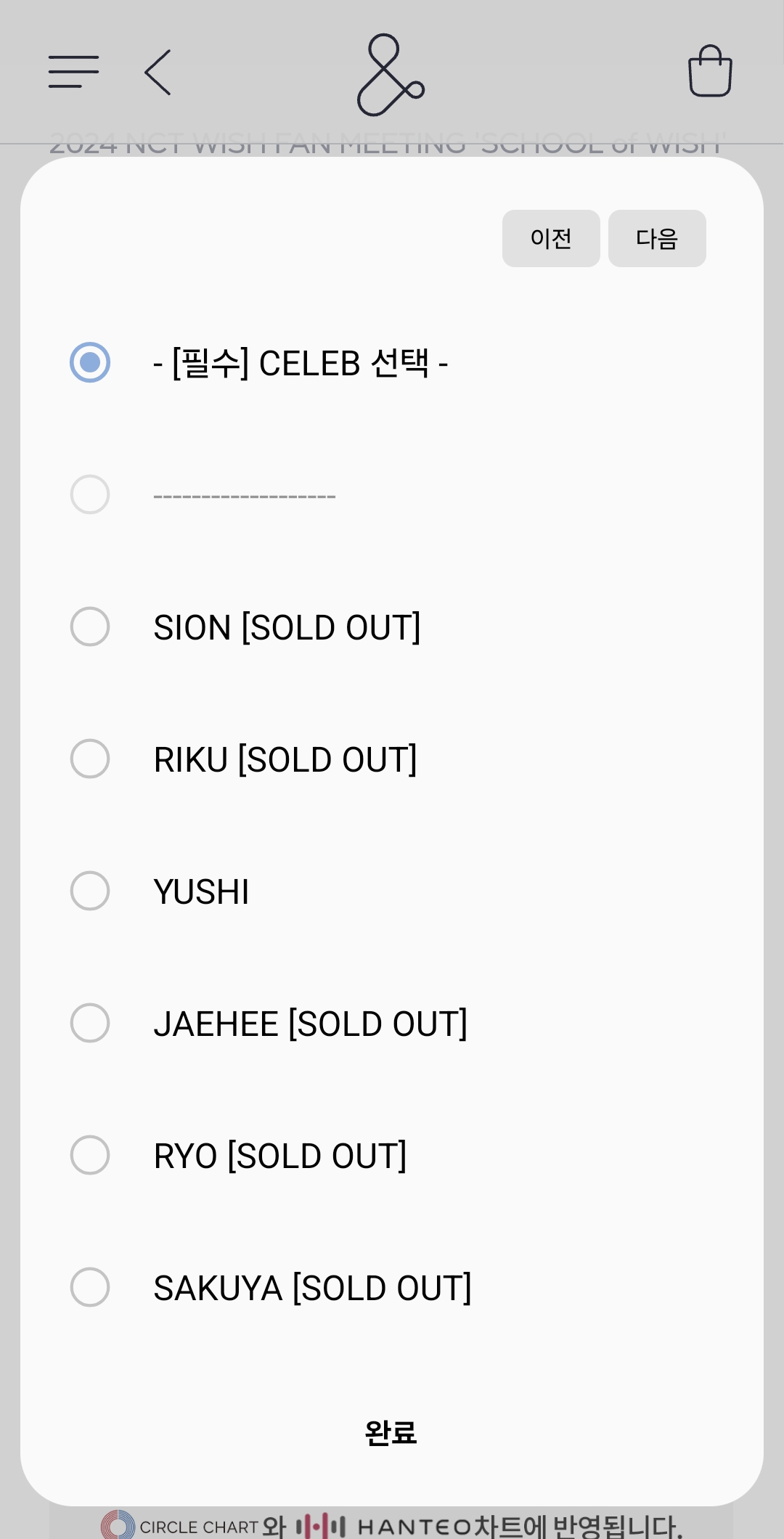Screen dimensions: 784x1539
Task: Choose the JAEHEE sold out radio option
Action: [90, 1023]
